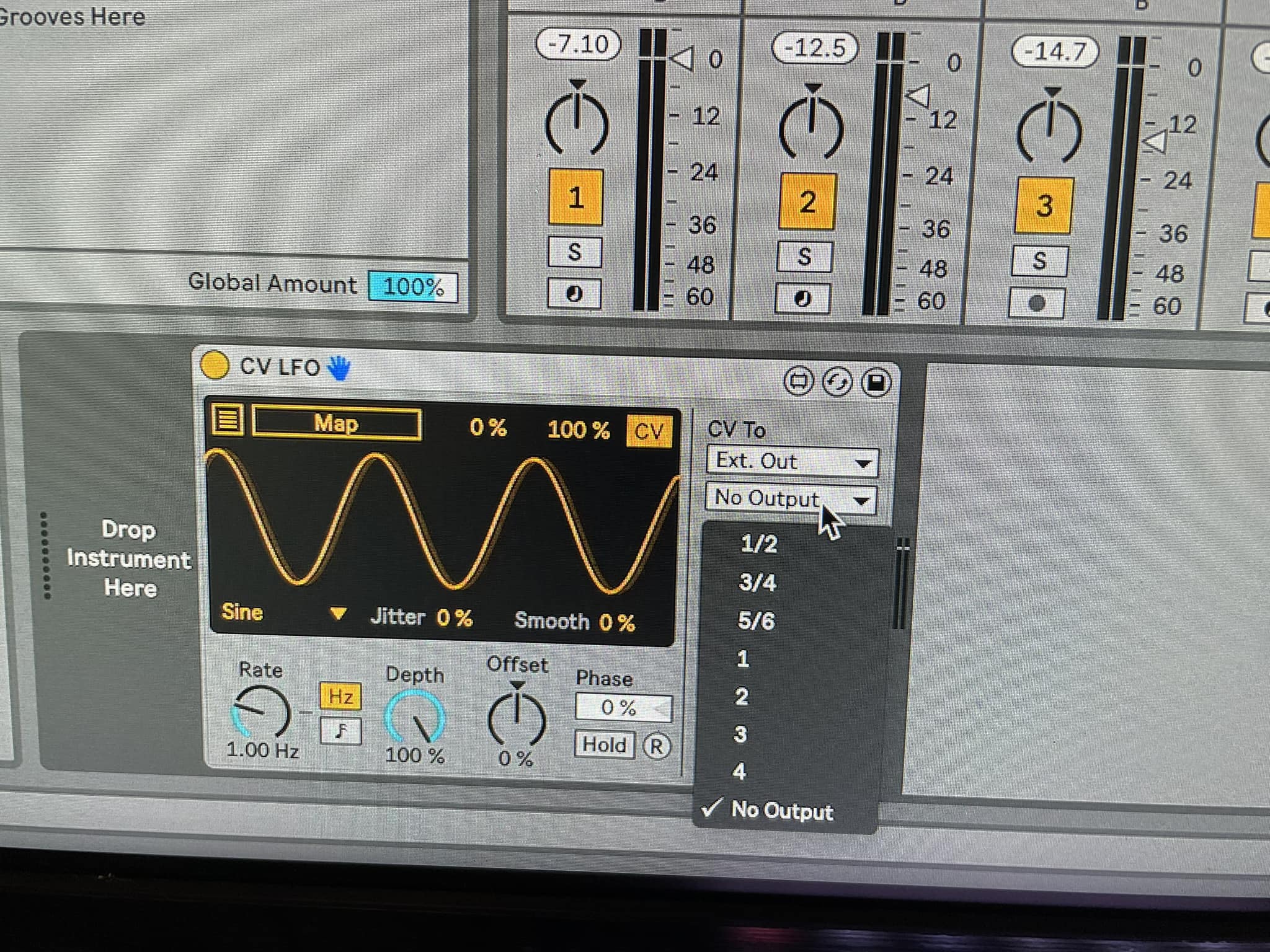Click the Phase 0 % field
Image resolution: width=1270 pixels, height=952 pixels.
tap(624, 708)
